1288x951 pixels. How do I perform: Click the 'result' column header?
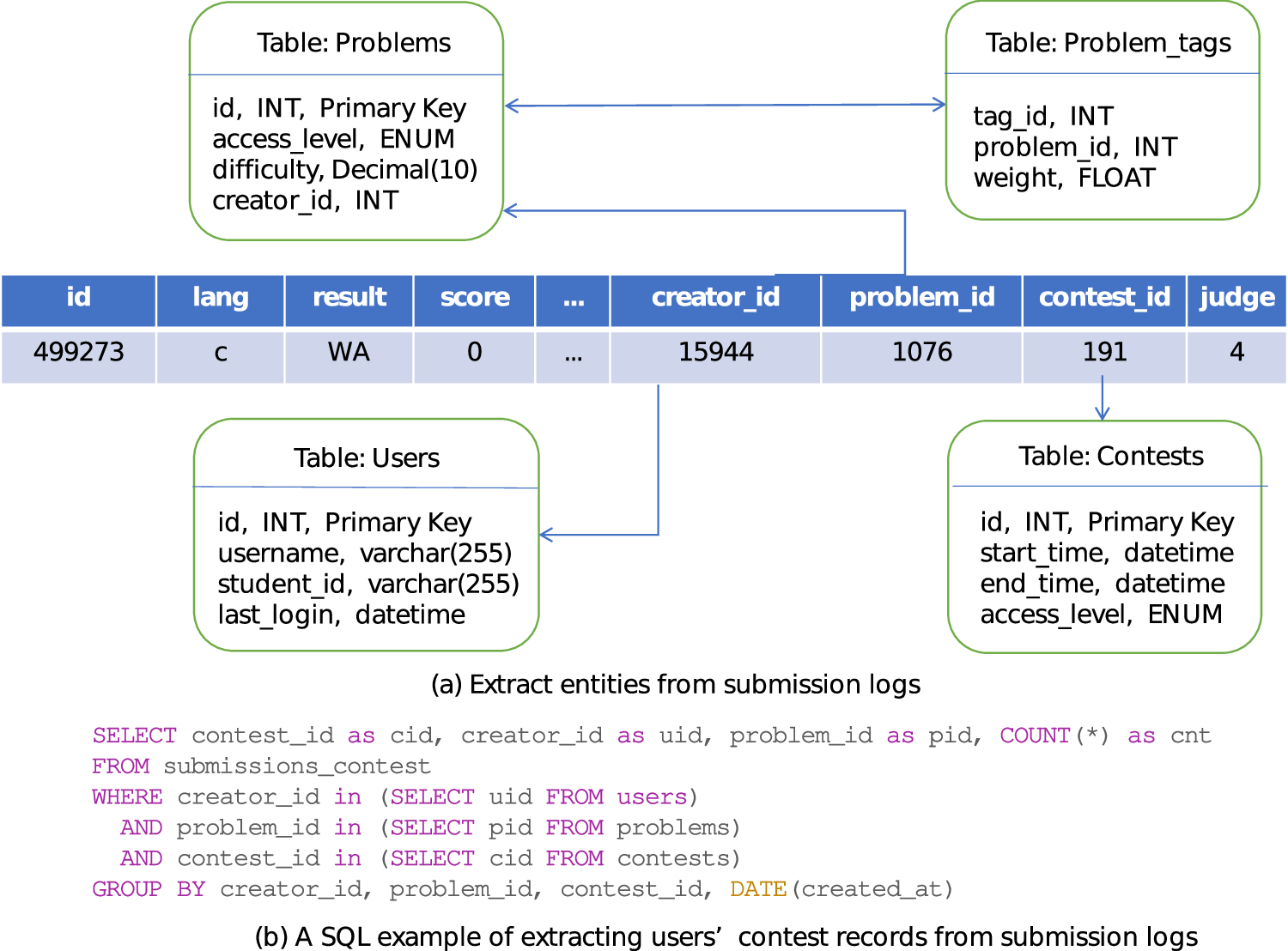349,300
